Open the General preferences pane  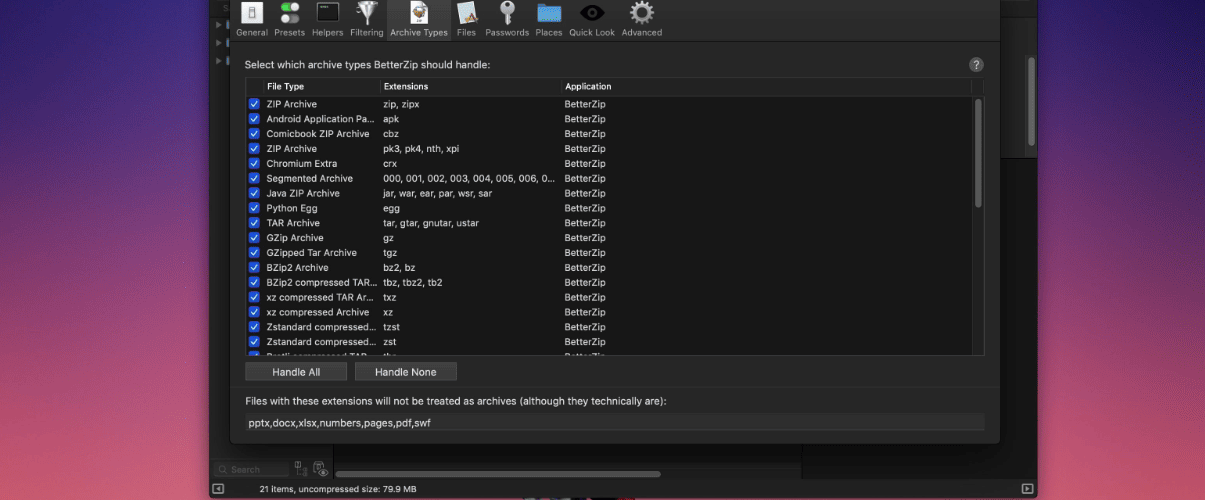point(252,19)
